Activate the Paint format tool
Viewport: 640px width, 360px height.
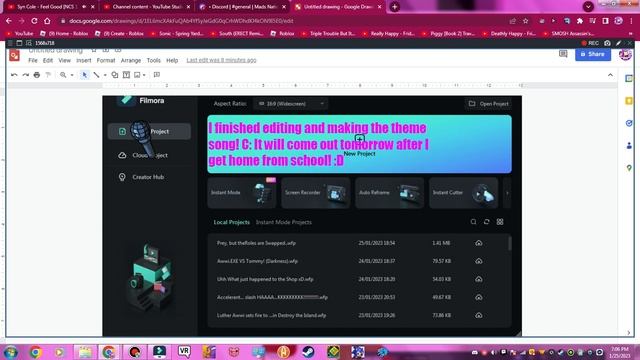(x=48, y=75)
